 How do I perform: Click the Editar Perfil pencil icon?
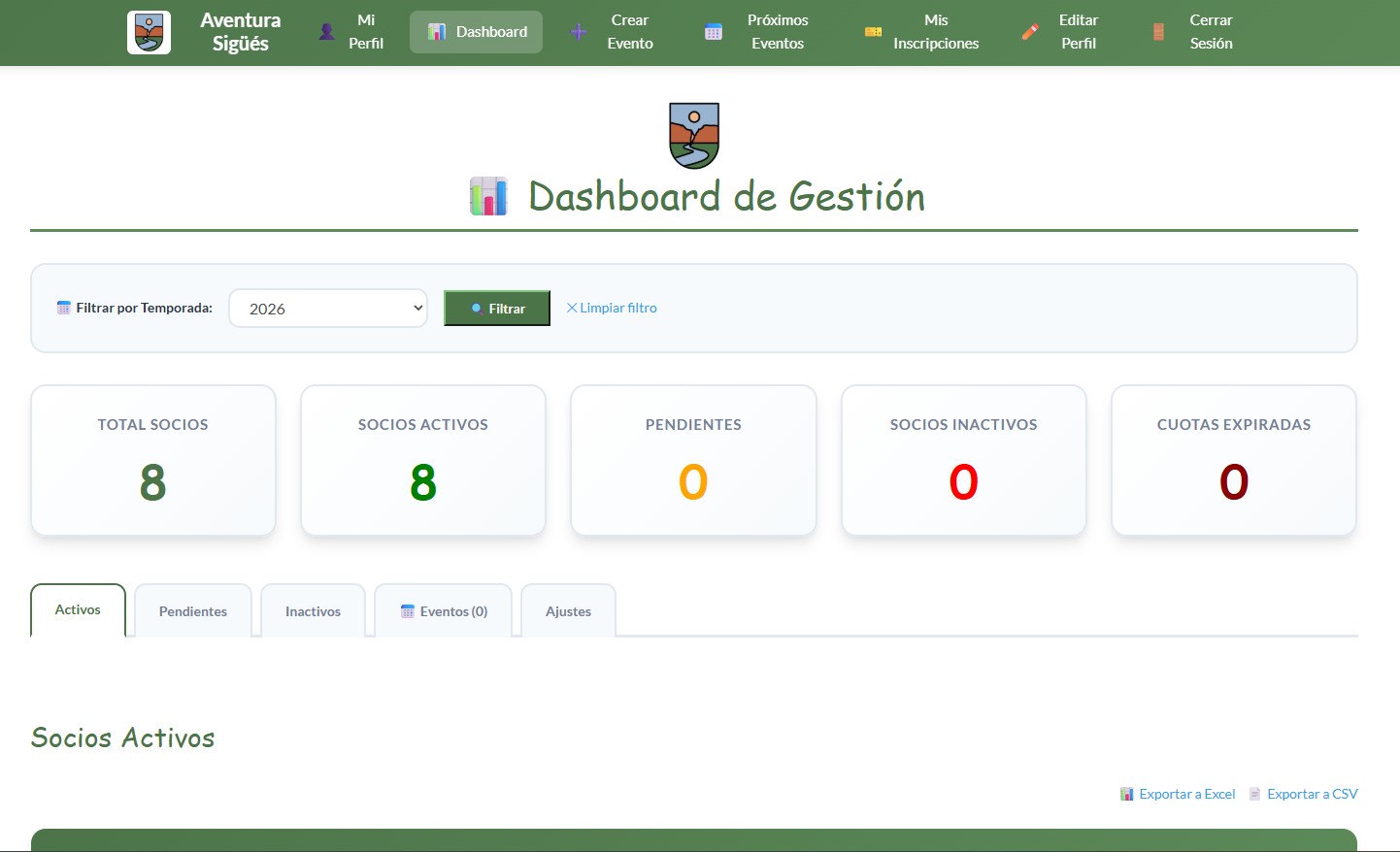pos(1030,32)
